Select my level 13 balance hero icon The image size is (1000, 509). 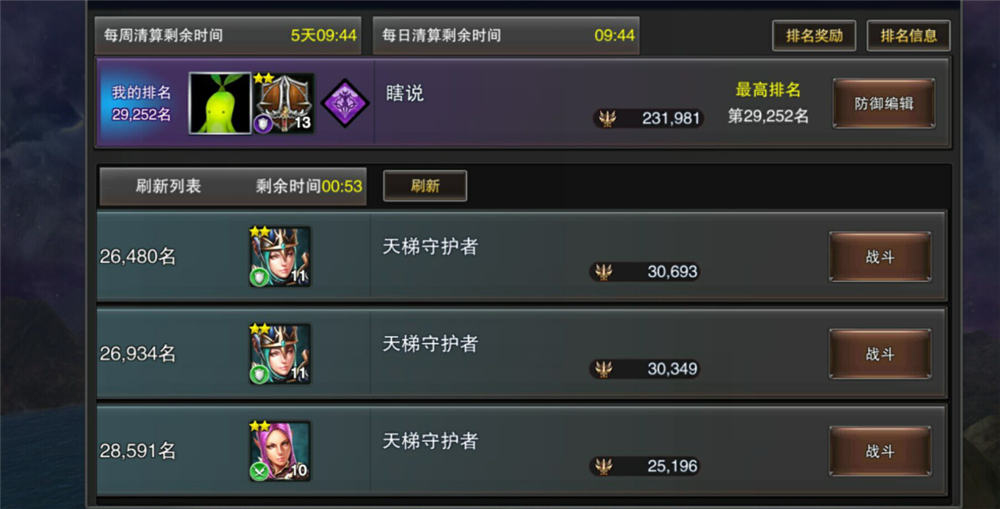click(x=283, y=103)
